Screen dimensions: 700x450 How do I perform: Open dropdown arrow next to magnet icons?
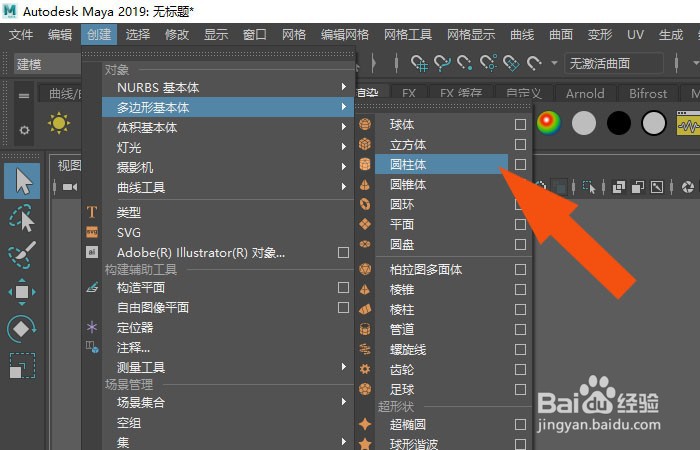pos(554,63)
